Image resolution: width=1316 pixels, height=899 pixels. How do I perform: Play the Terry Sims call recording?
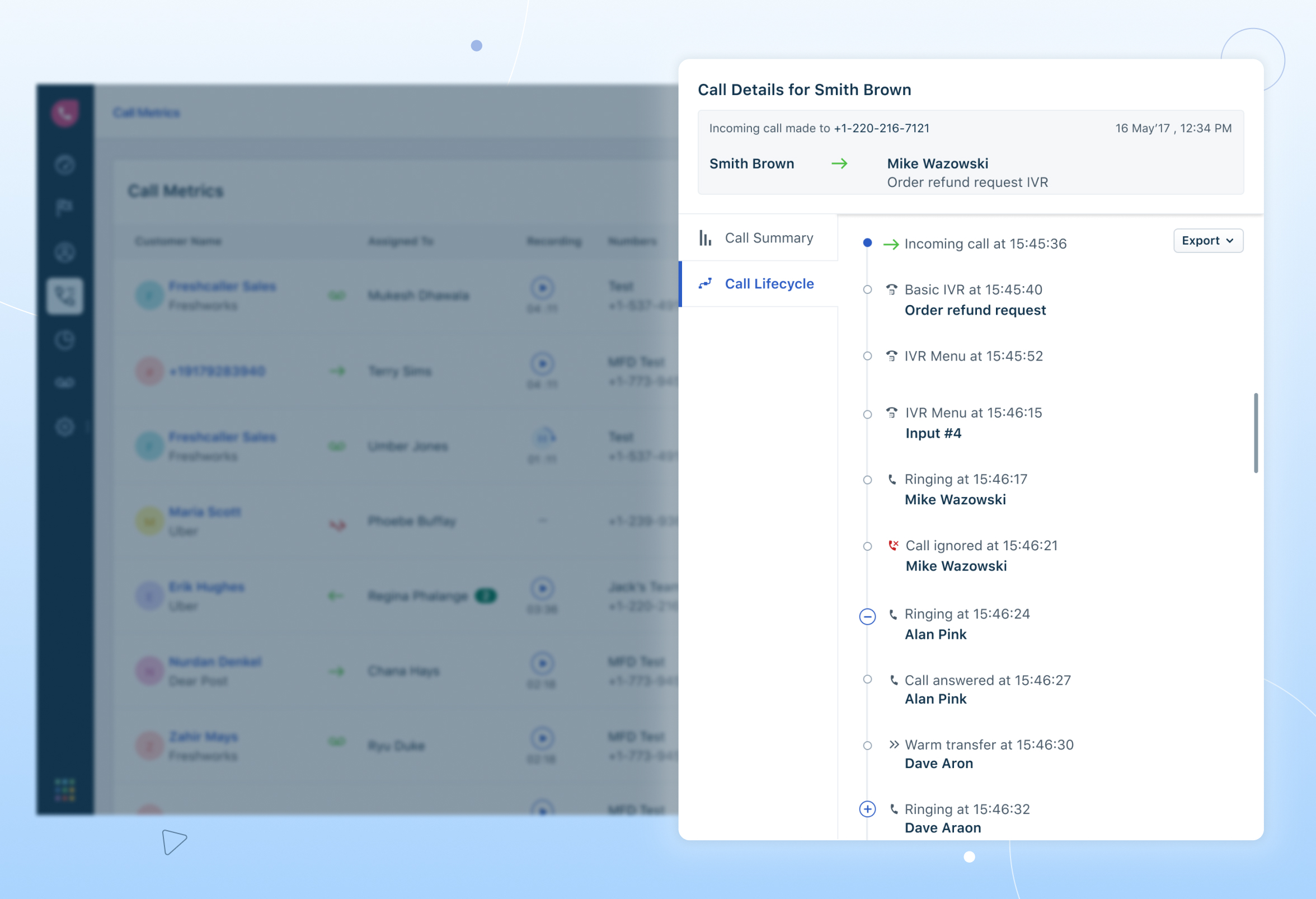click(x=542, y=363)
